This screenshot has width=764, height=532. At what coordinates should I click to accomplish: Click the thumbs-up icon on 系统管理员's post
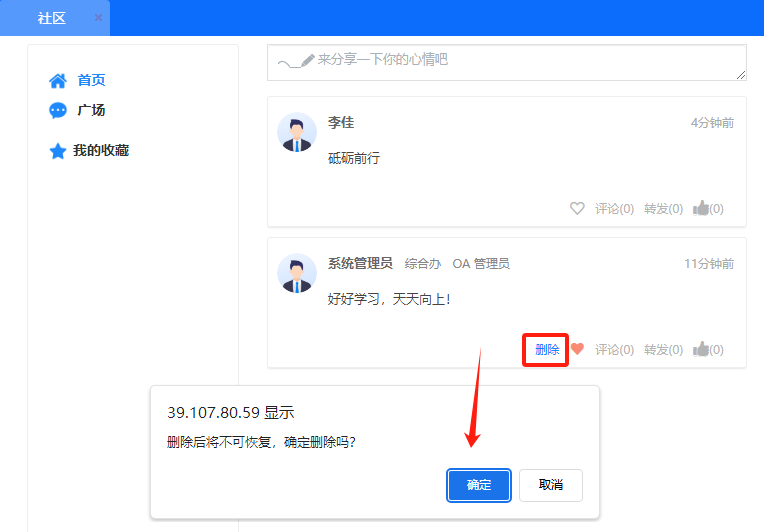click(x=701, y=350)
